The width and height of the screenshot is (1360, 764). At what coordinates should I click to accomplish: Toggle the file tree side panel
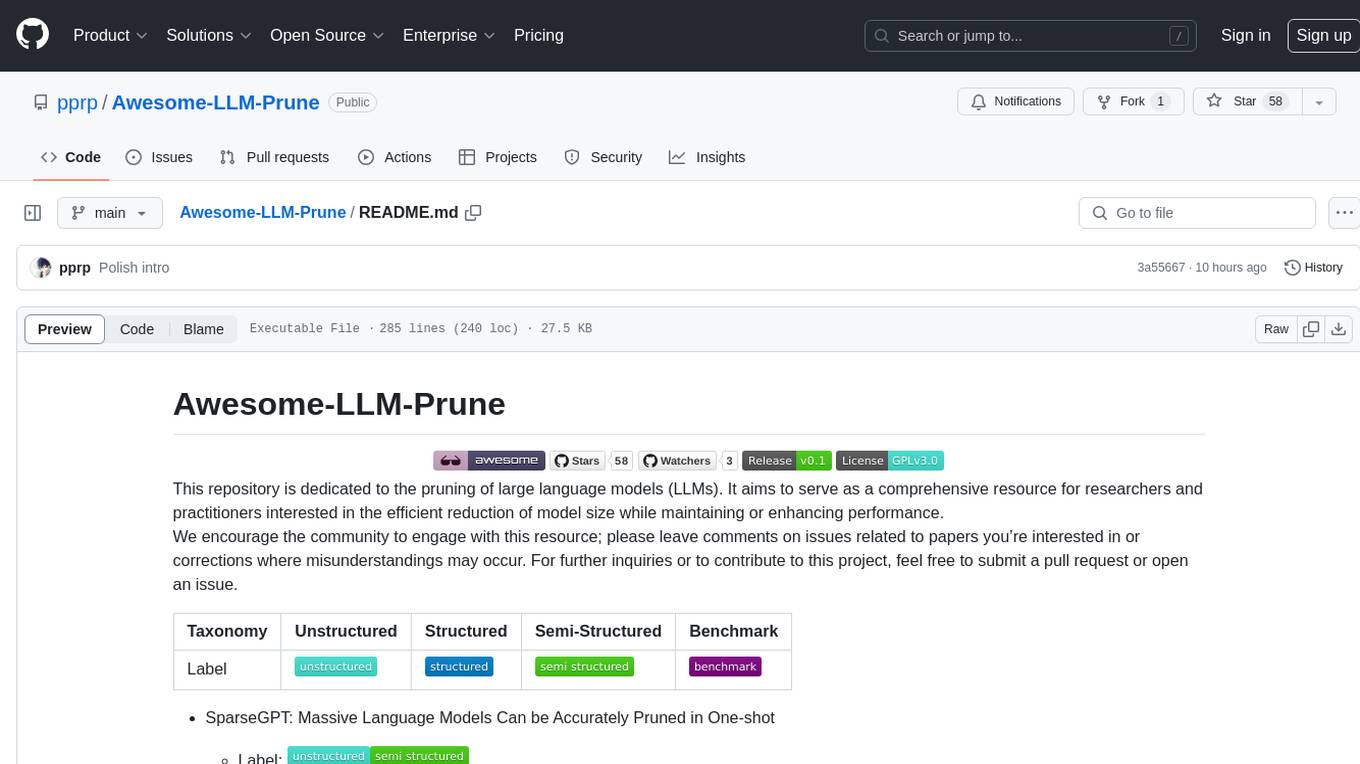click(33, 213)
